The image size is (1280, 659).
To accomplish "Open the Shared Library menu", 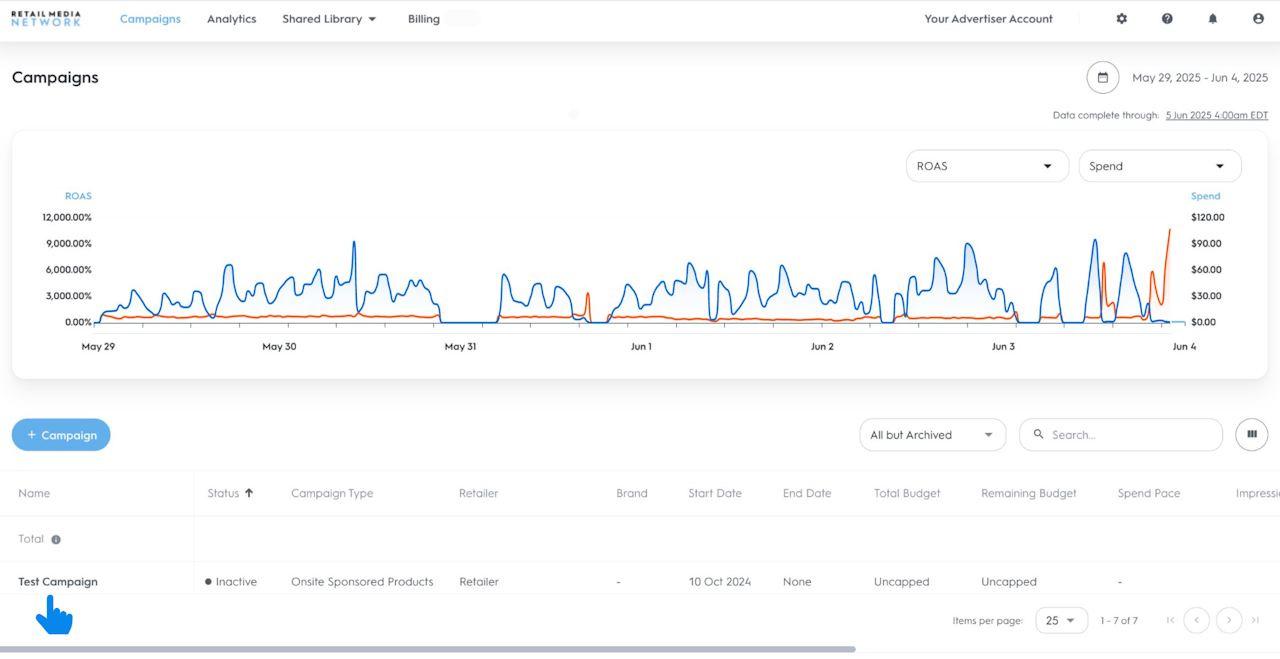I will [x=329, y=19].
